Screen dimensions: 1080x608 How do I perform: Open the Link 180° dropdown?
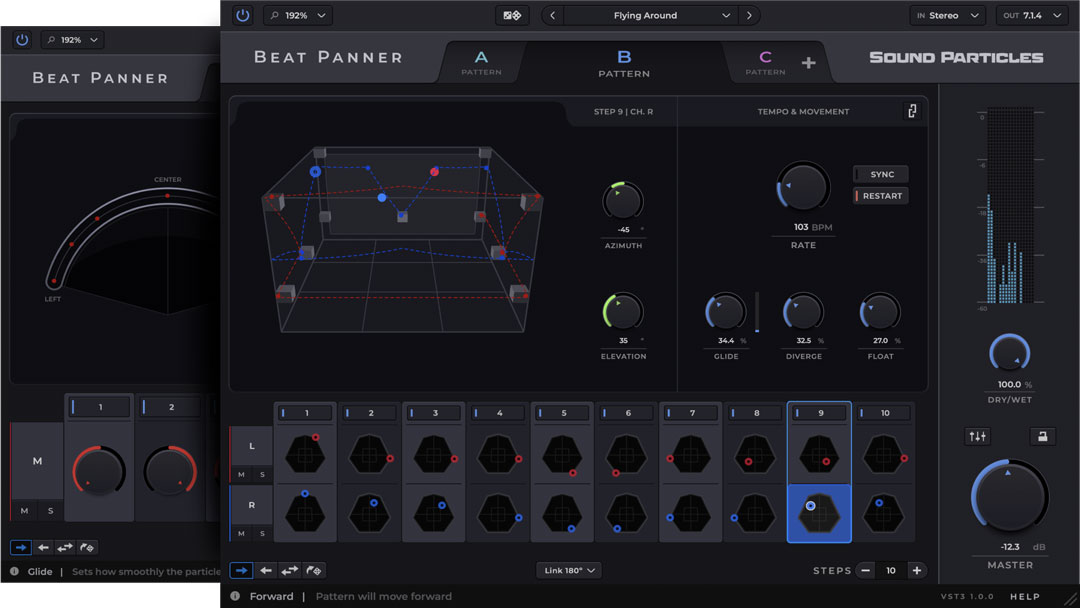568,570
